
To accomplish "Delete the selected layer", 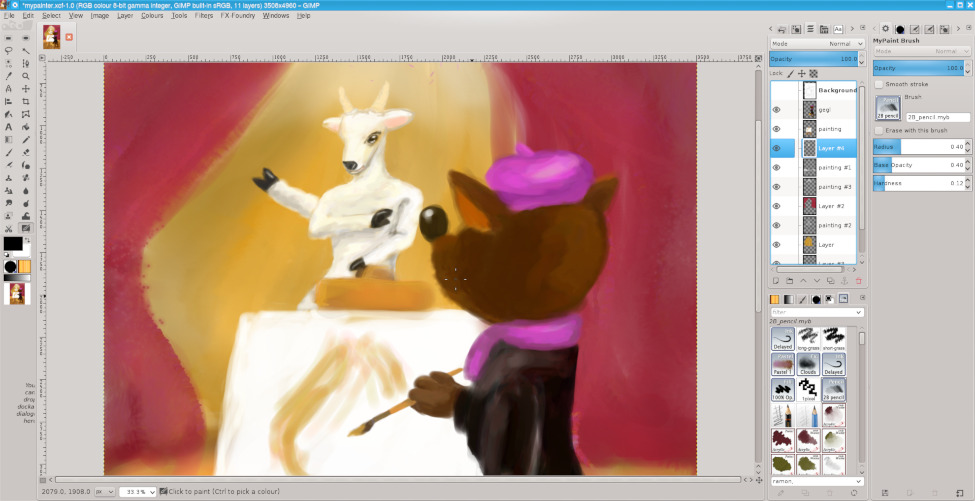I will (858, 281).
